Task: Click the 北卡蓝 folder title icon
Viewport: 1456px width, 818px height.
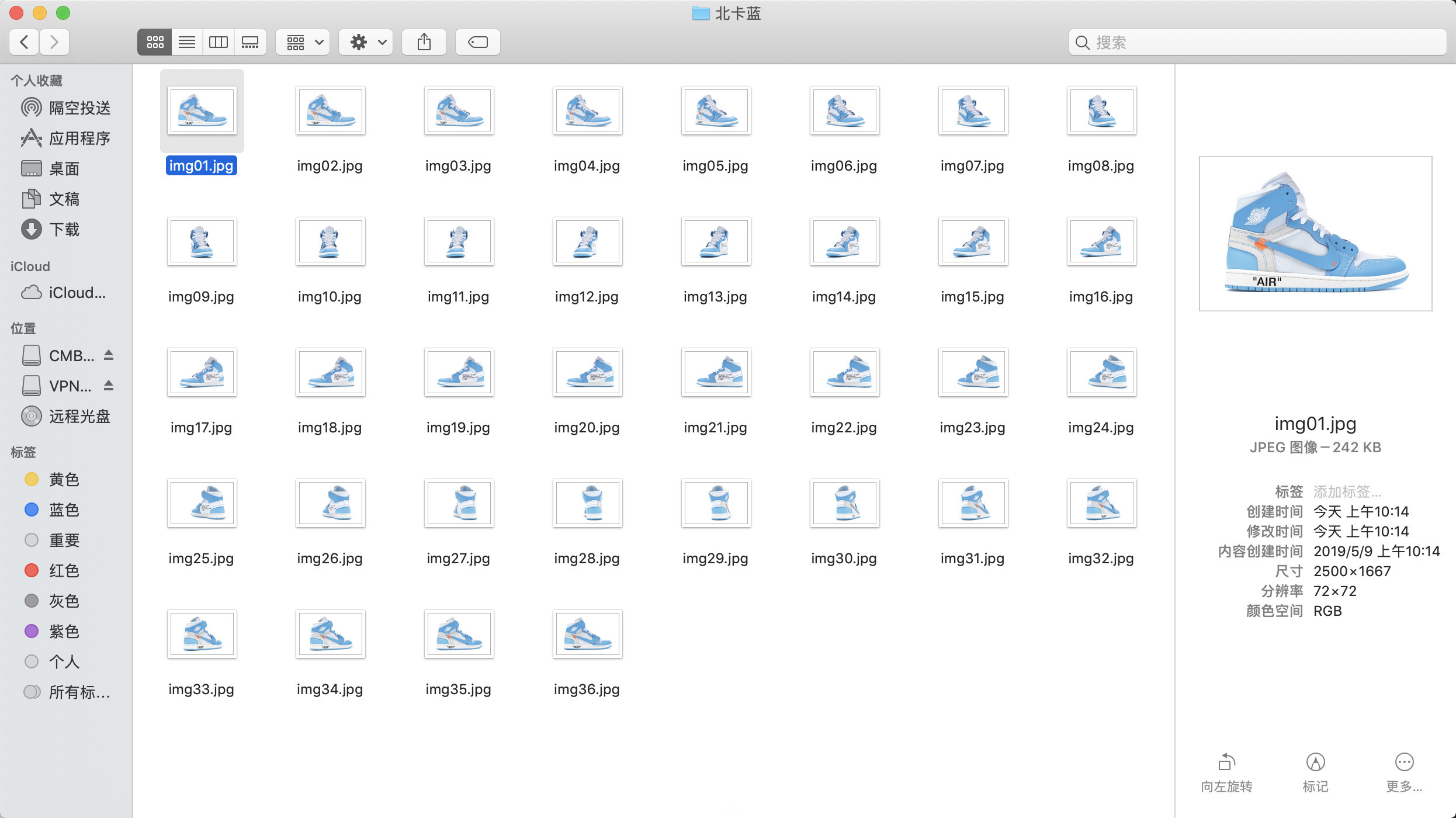Action: pos(701,13)
